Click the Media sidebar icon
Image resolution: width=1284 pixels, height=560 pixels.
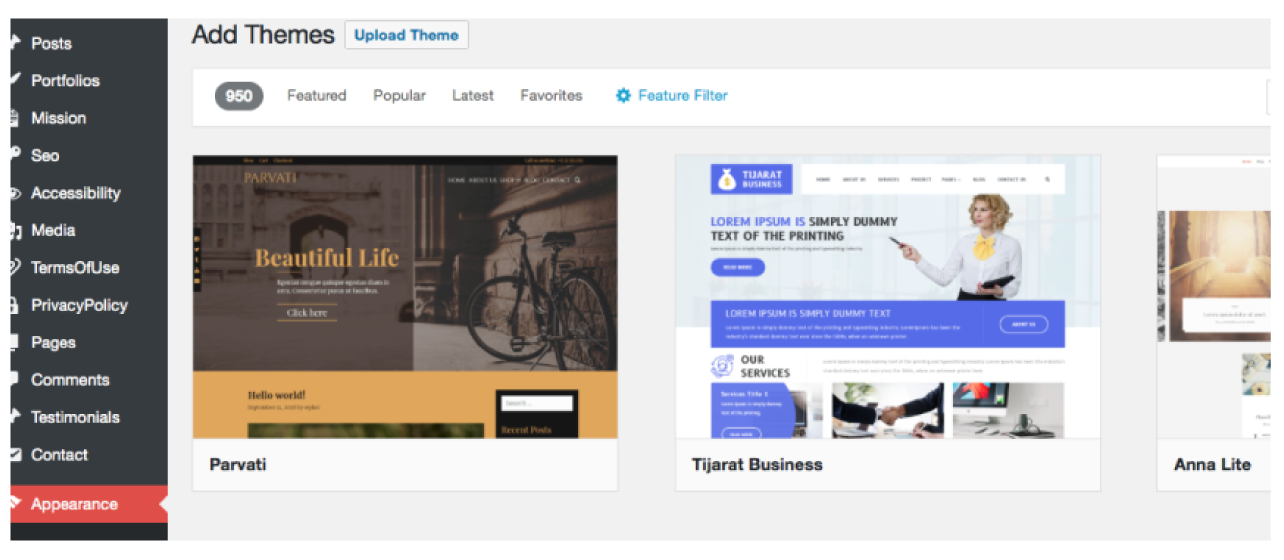coord(15,230)
